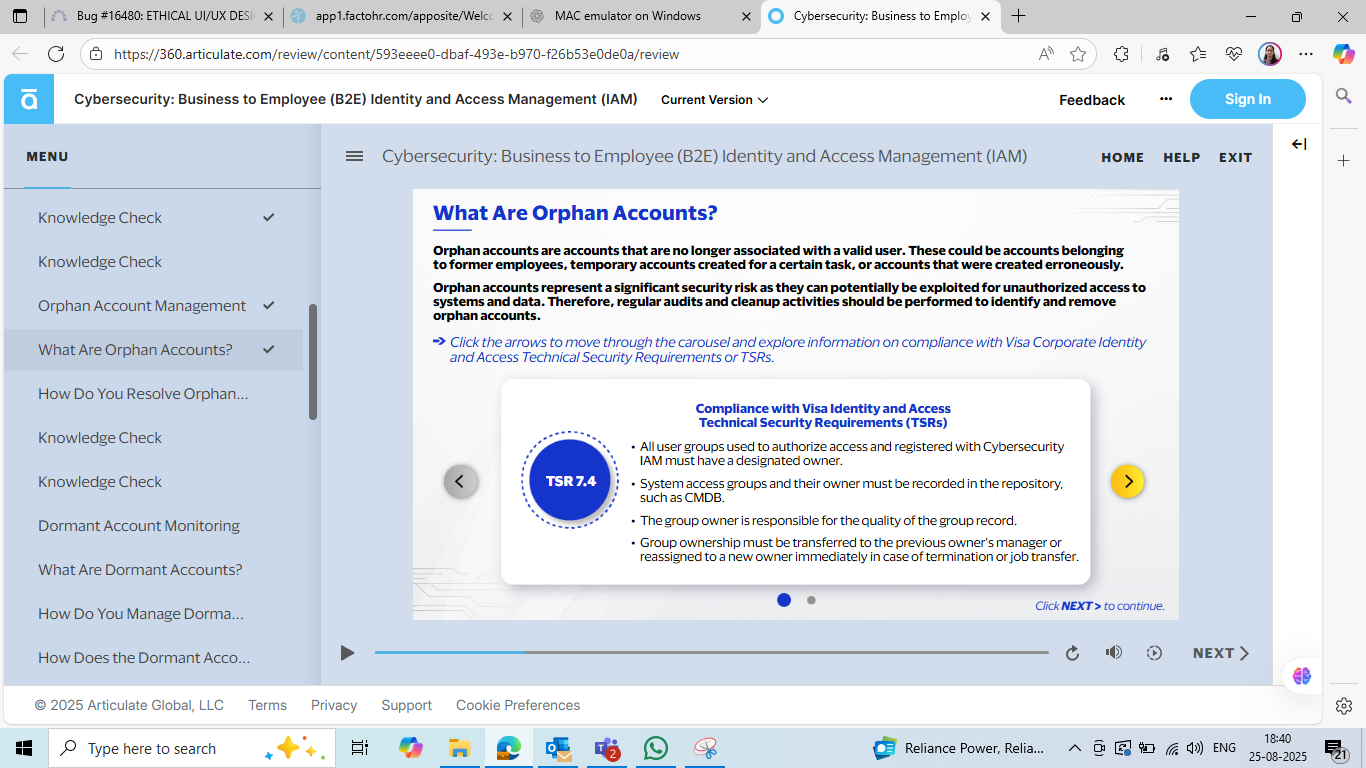Click the TSR 7.4 circle badge
Viewport: 1366px width, 768px height.
[x=570, y=481]
